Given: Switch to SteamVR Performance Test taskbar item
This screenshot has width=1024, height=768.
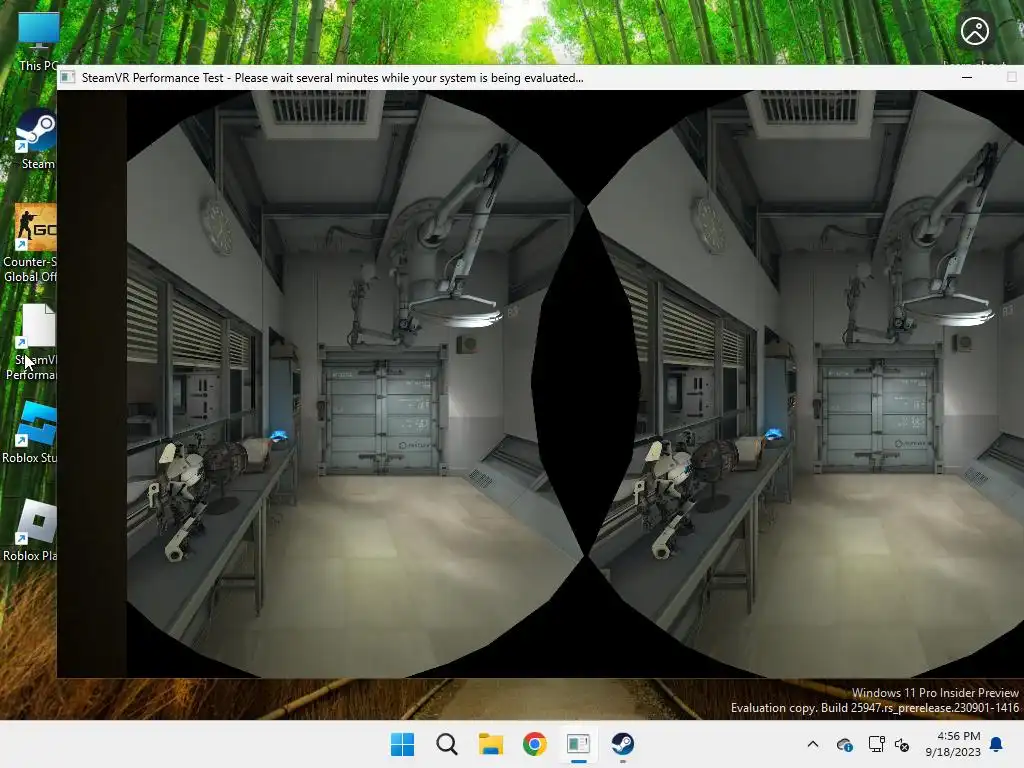Looking at the screenshot, I should [578, 744].
